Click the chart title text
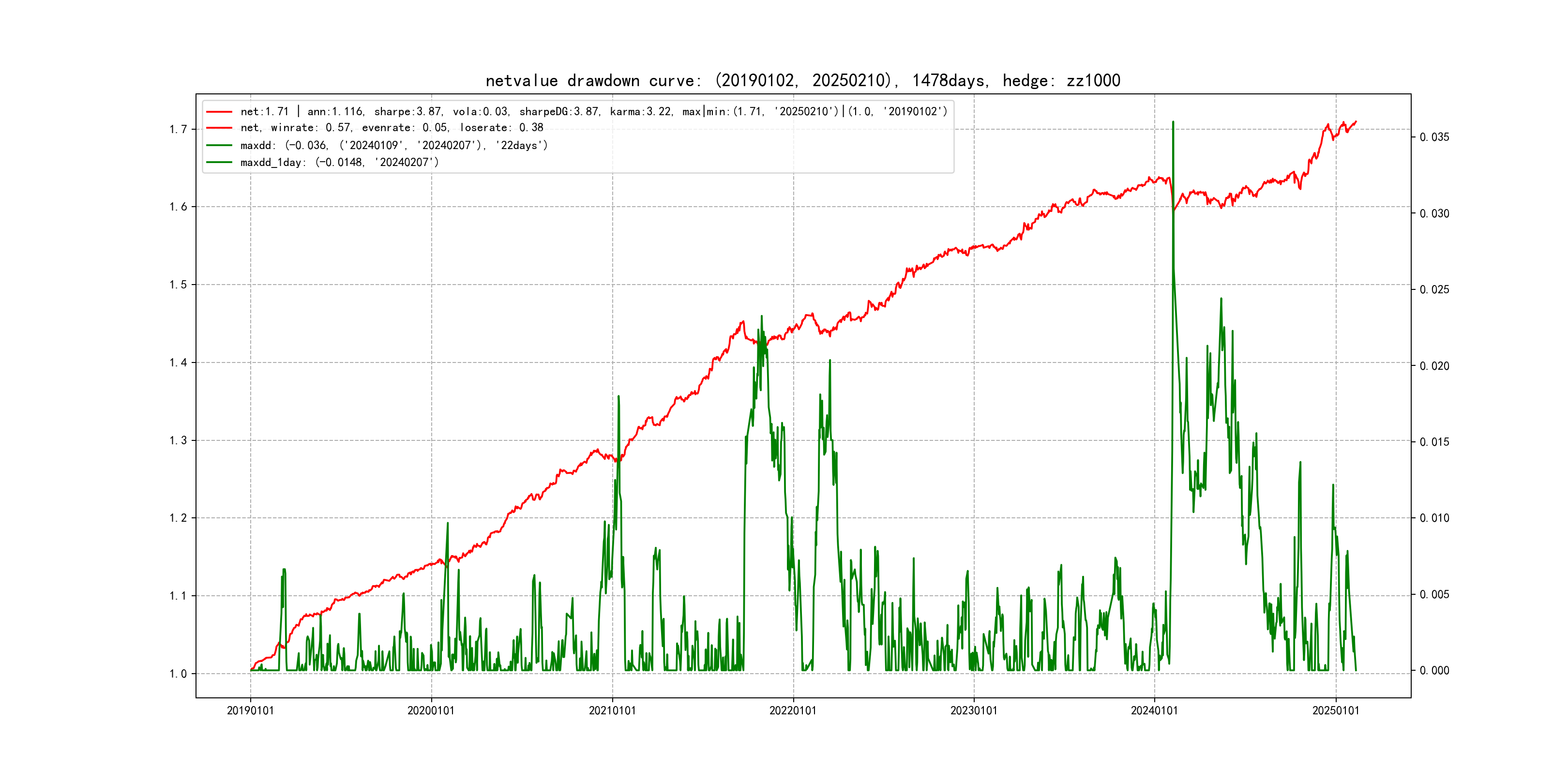The width and height of the screenshot is (1568, 784). (x=802, y=80)
